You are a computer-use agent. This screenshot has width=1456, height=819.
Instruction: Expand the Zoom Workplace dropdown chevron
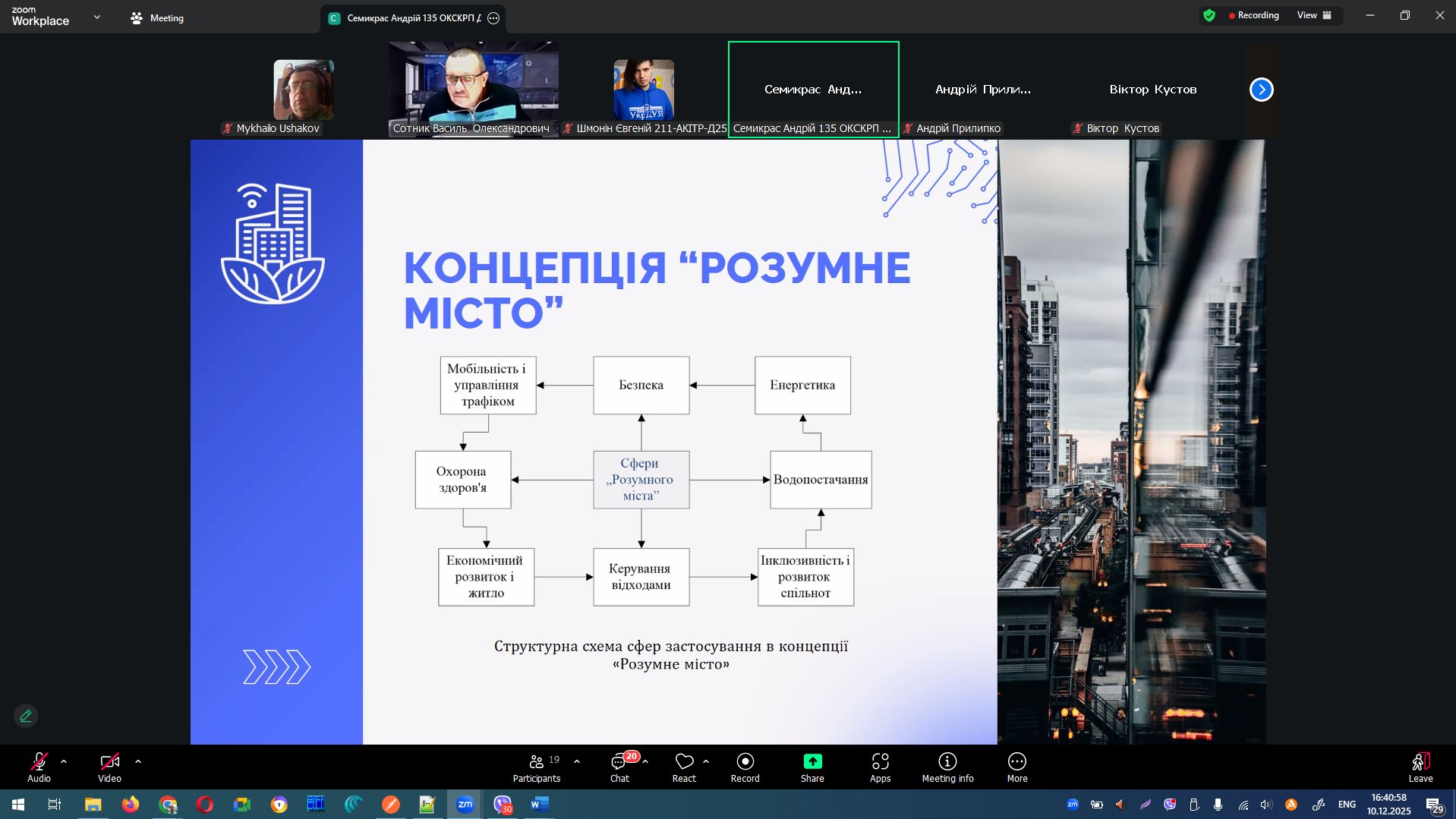pyautogui.click(x=97, y=17)
